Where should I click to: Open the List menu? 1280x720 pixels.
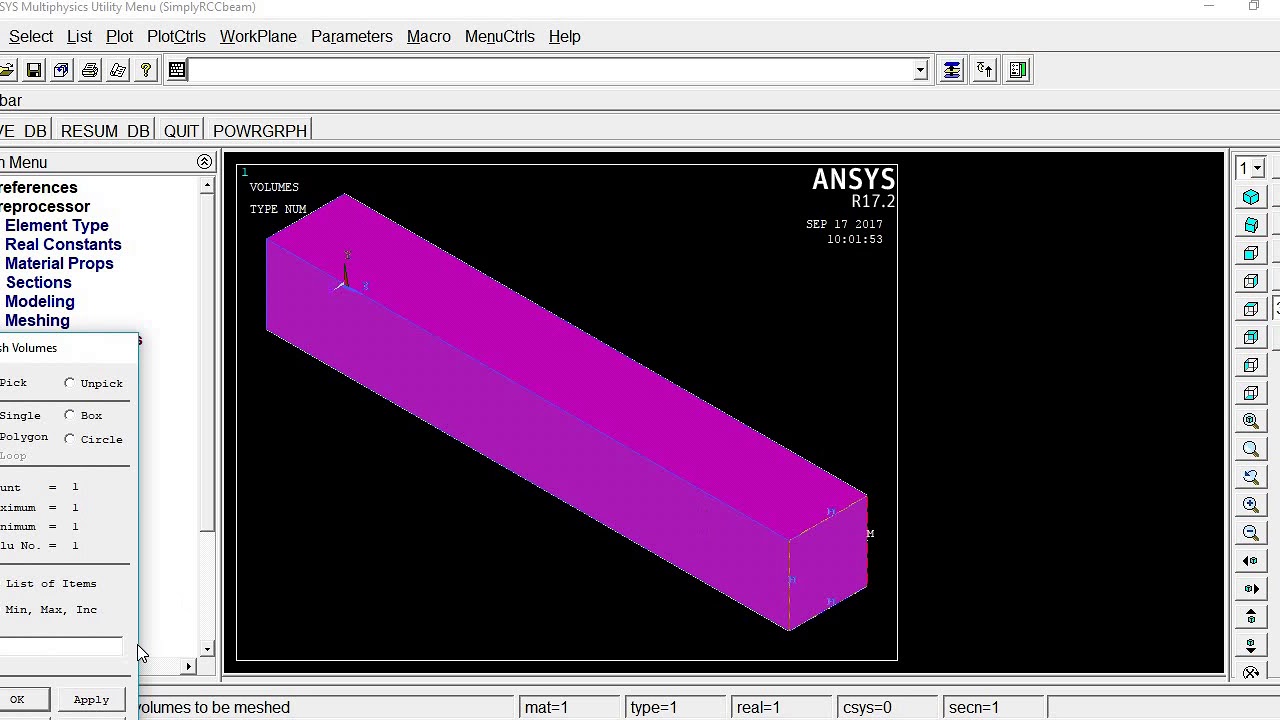pyautogui.click(x=79, y=36)
